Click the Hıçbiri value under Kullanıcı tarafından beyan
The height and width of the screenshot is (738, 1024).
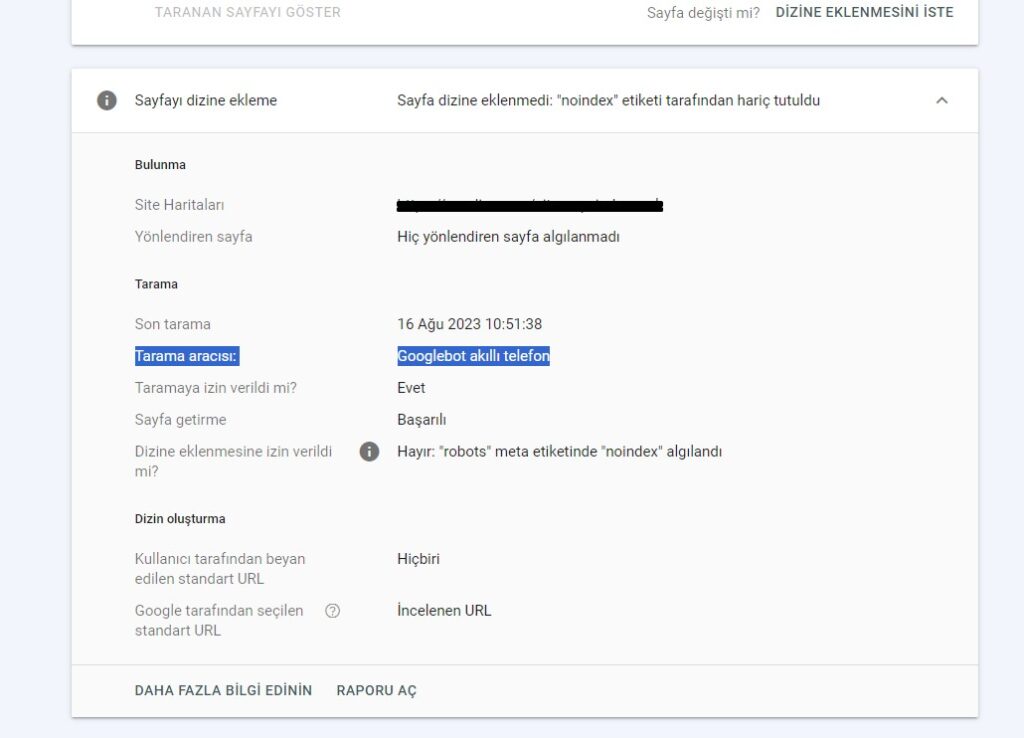coord(417,558)
